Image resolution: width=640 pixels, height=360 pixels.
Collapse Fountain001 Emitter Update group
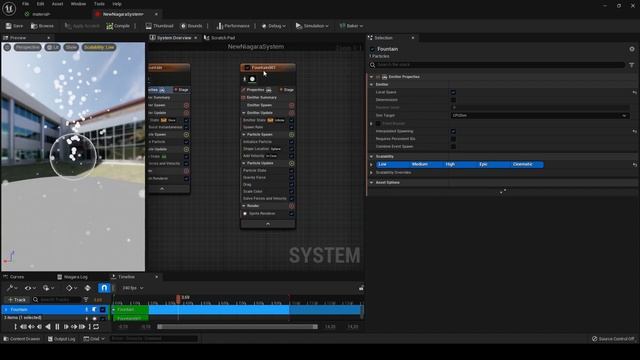coord(244,113)
